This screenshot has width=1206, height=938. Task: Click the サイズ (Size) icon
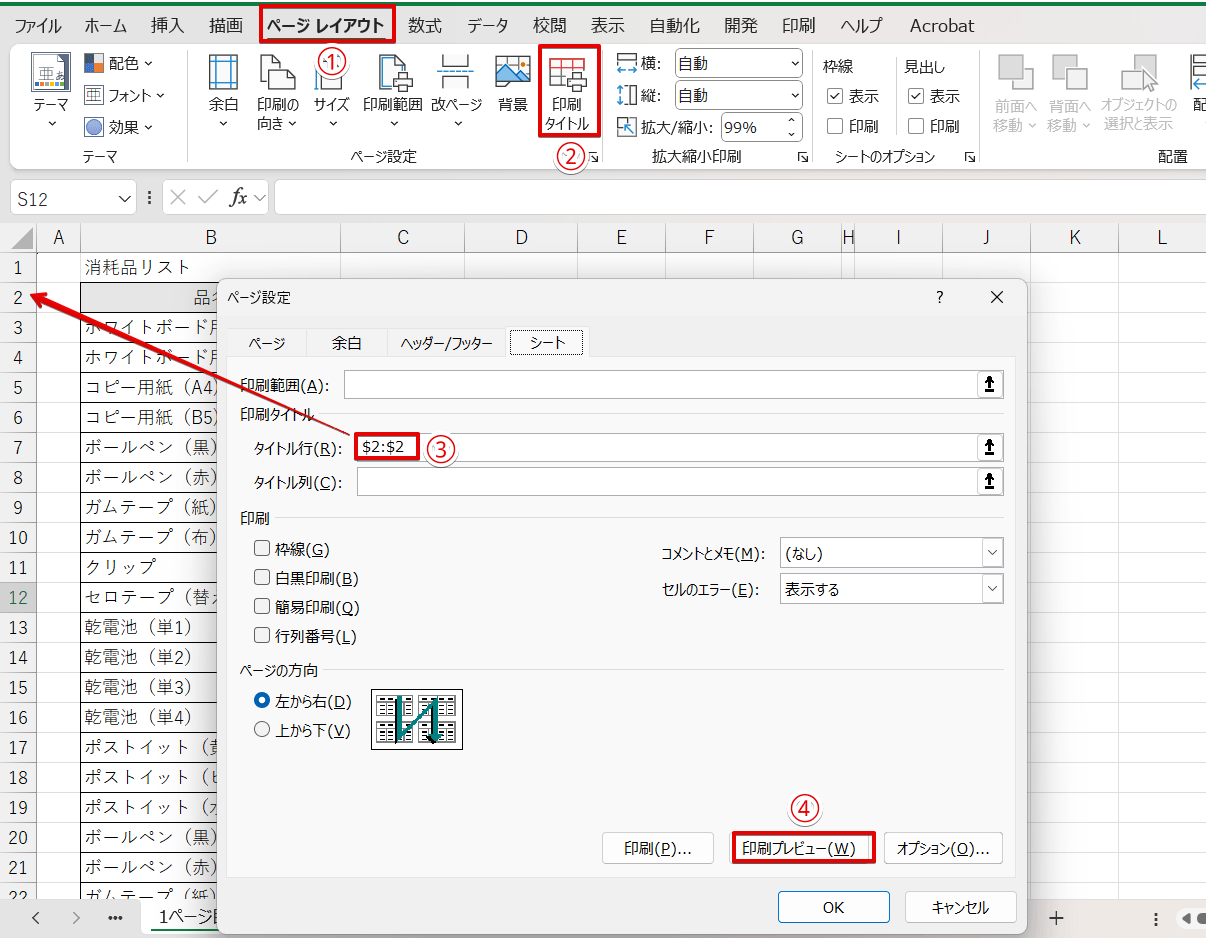[x=331, y=91]
